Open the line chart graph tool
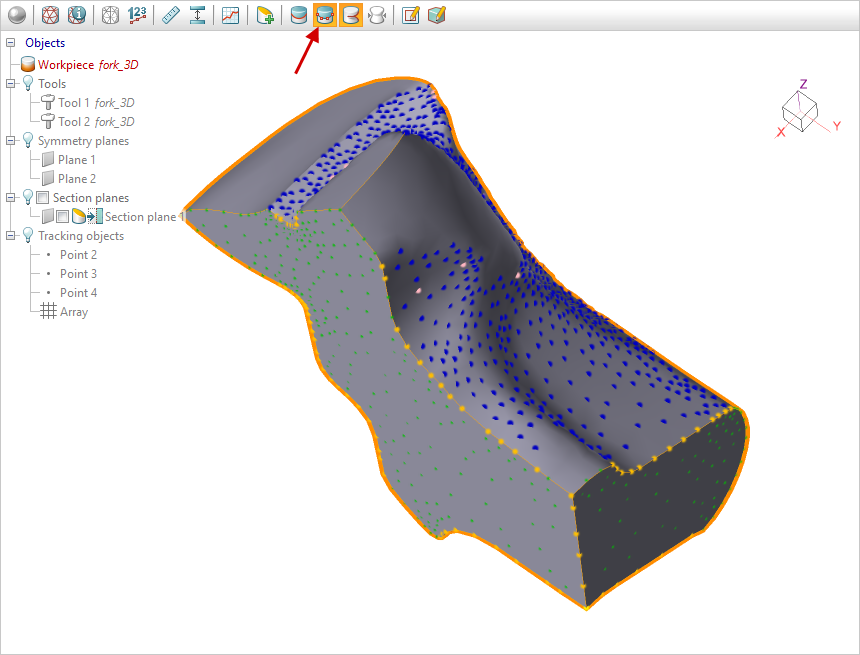Image resolution: width=860 pixels, height=655 pixels. pyautogui.click(x=231, y=15)
